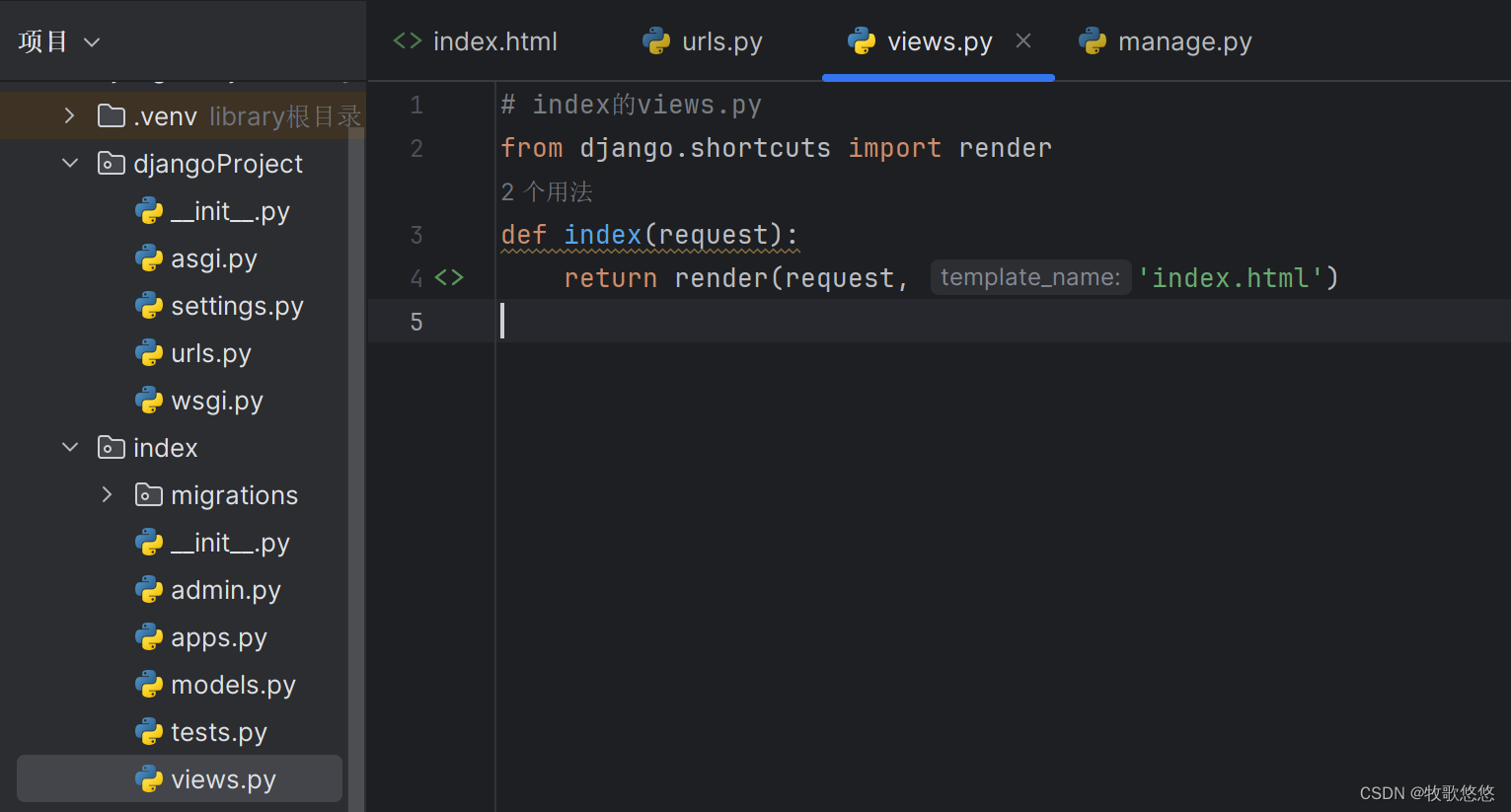This screenshot has height=812, width=1511.
Task: Click Python icon of wsgi.py
Action: (x=149, y=401)
